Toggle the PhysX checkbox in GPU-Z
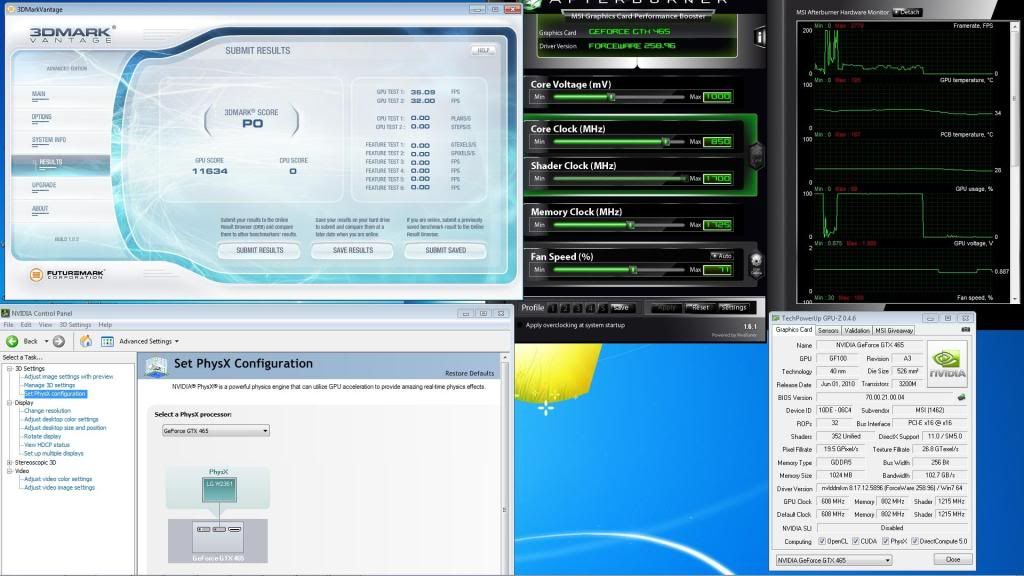 (886, 541)
